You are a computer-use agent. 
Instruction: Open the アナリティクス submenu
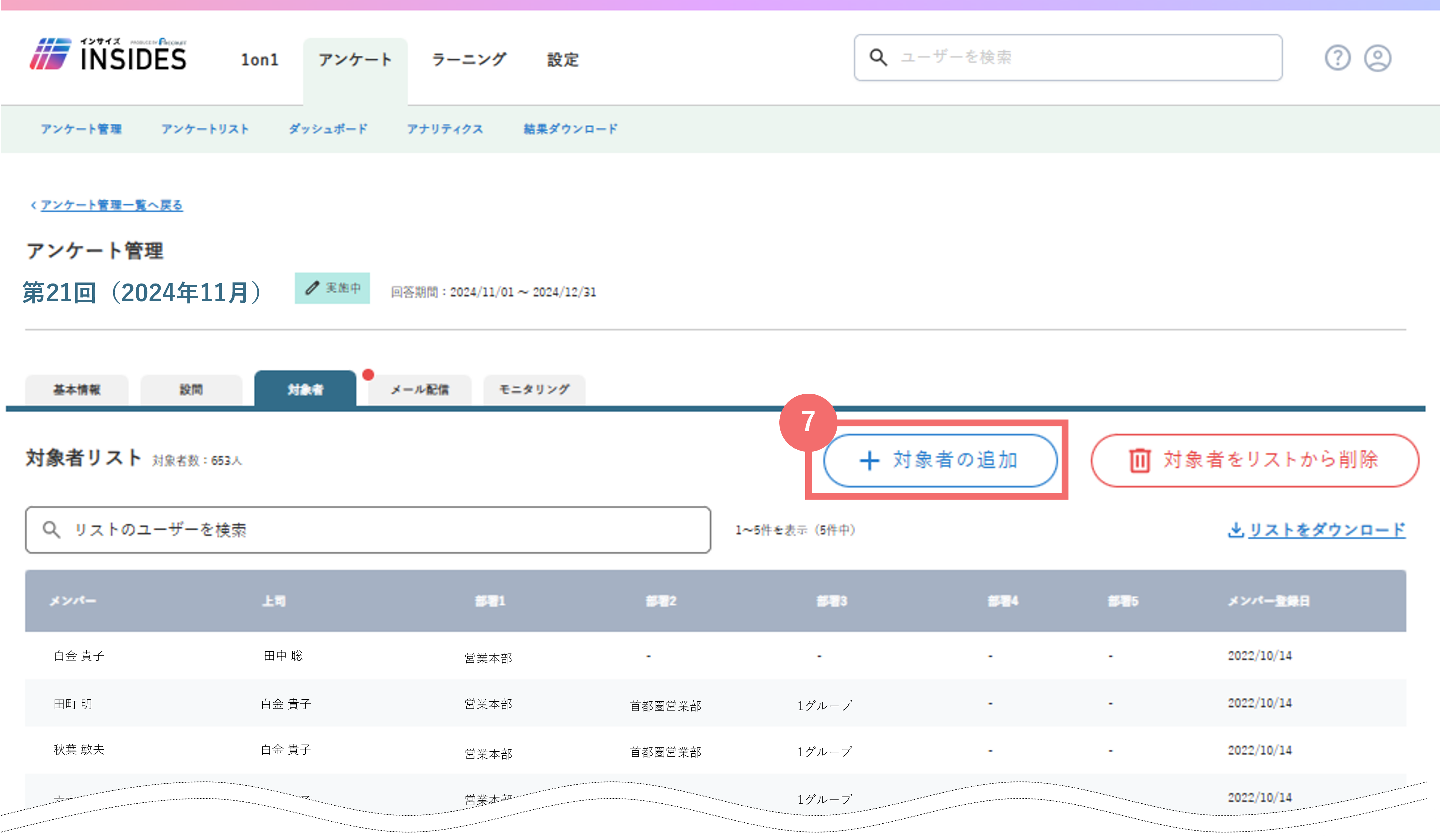pos(445,129)
